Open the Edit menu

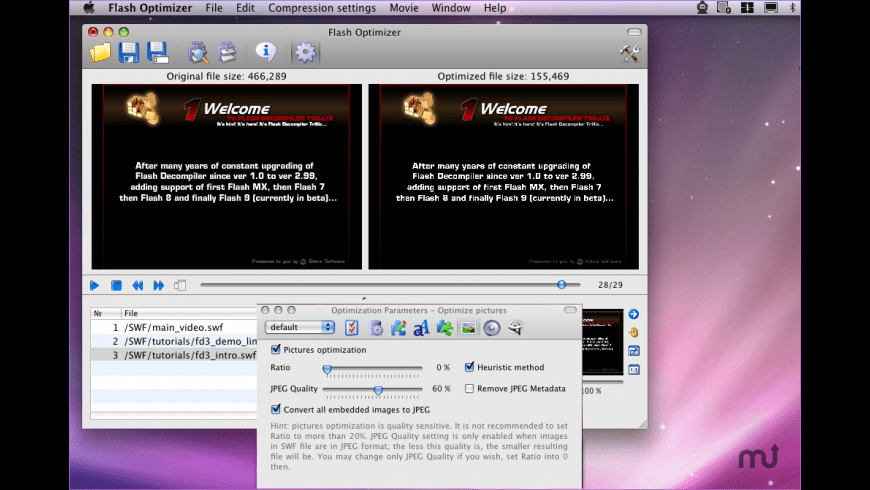click(x=245, y=8)
